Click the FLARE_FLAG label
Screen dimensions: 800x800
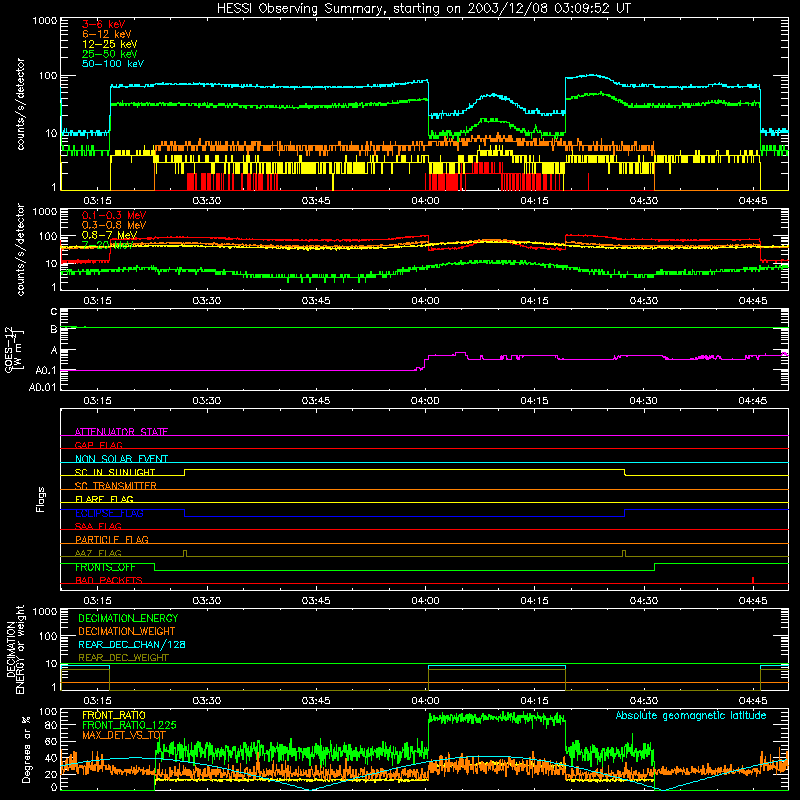coord(104,499)
